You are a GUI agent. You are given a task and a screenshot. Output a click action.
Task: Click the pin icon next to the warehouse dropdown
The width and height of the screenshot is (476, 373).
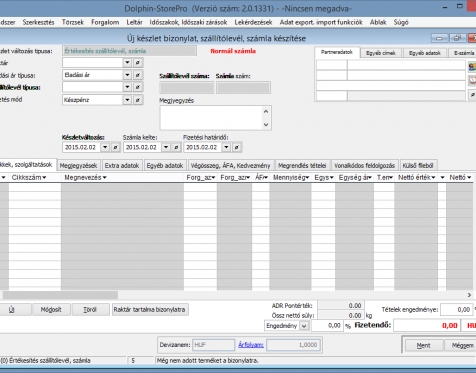click(138, 63)
